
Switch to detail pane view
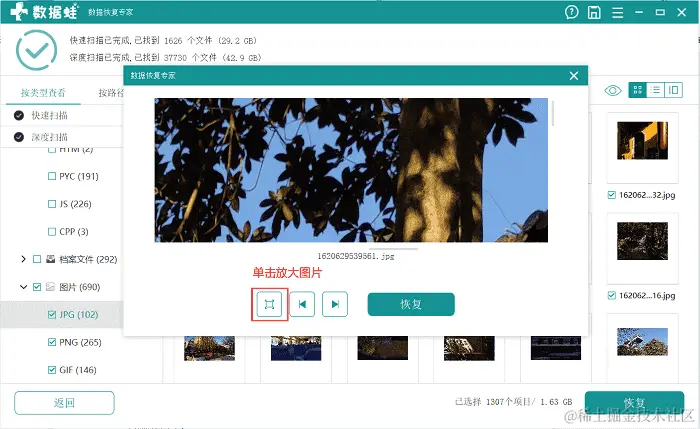pos(674,90)
